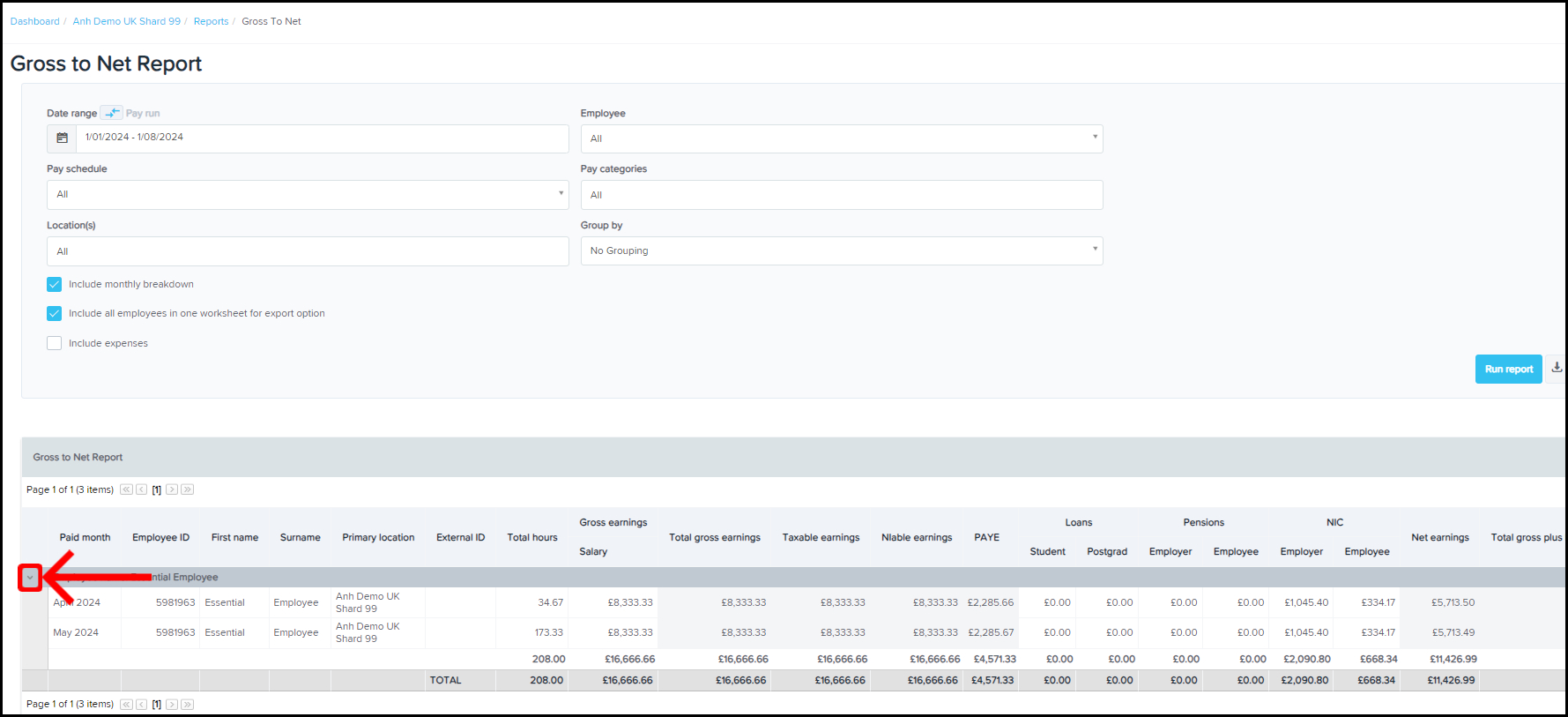Viewport: 1568px width, 717px height.
Task: Go to next page in top pager
Action: 172,489
